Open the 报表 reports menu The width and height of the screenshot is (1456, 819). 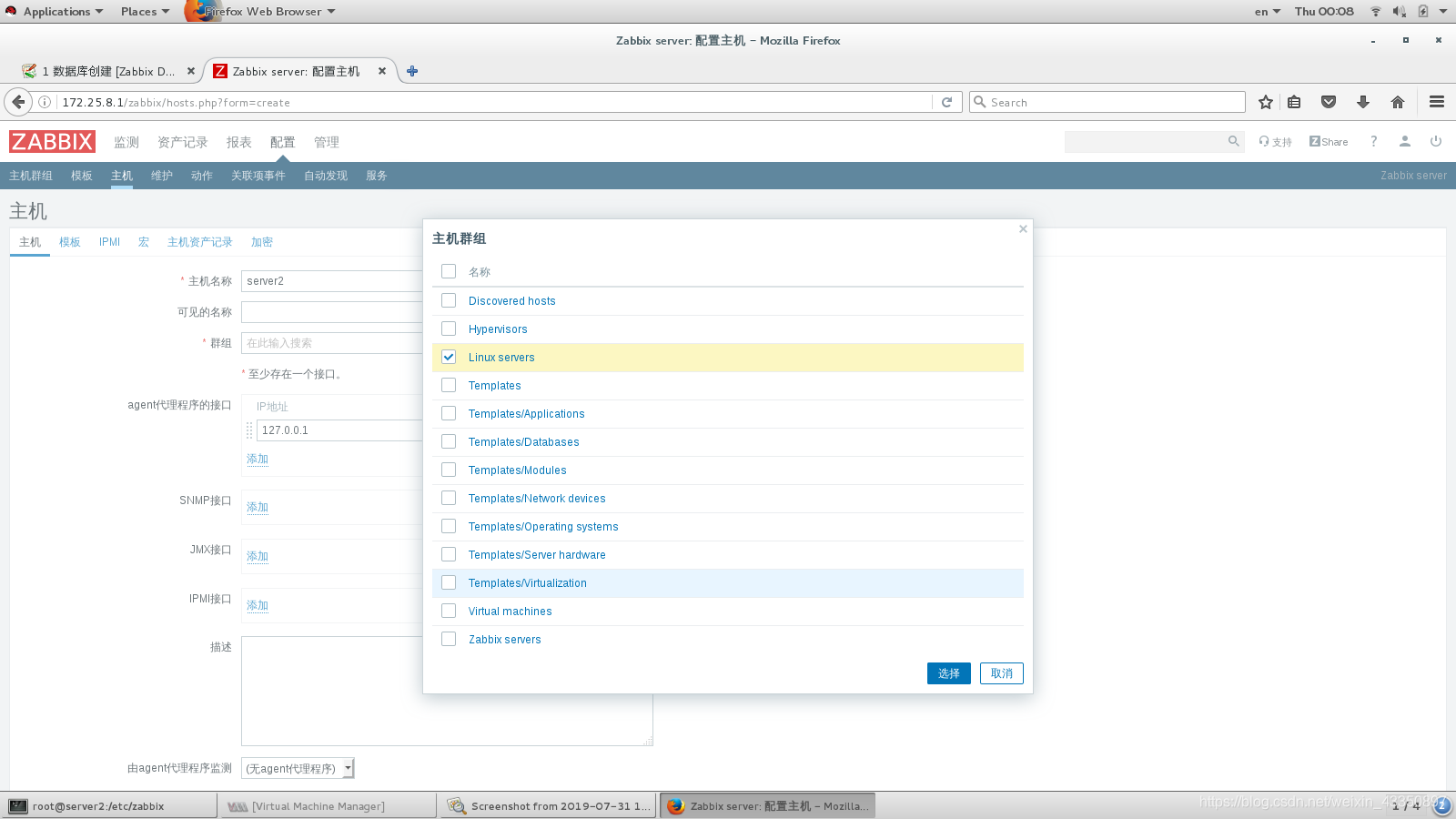pyautogui.click(x=239, y=142)
